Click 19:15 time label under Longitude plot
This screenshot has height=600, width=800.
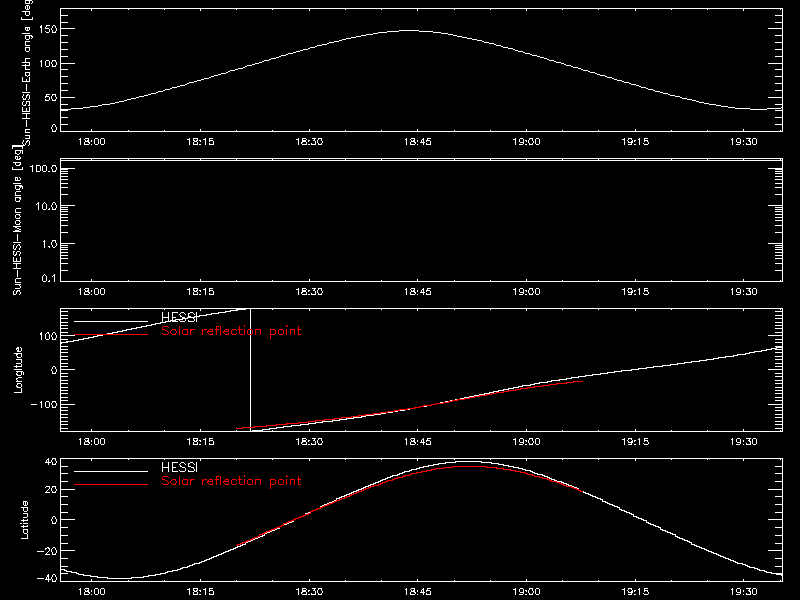pos(635,442)
